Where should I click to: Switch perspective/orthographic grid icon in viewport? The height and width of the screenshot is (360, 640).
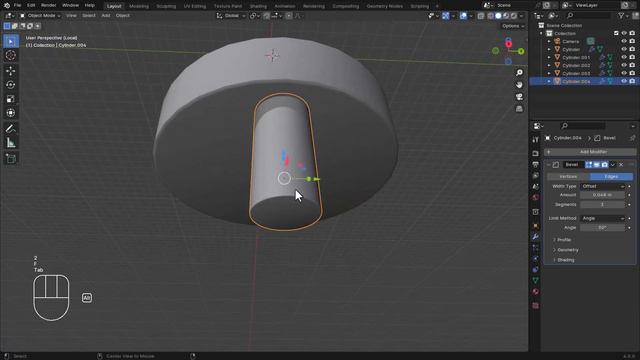pos(519,109)
